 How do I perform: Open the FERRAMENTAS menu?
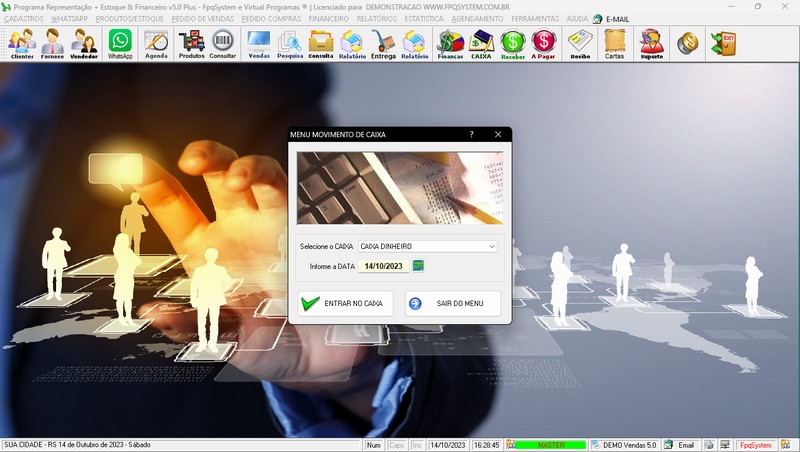pos(535,19)
